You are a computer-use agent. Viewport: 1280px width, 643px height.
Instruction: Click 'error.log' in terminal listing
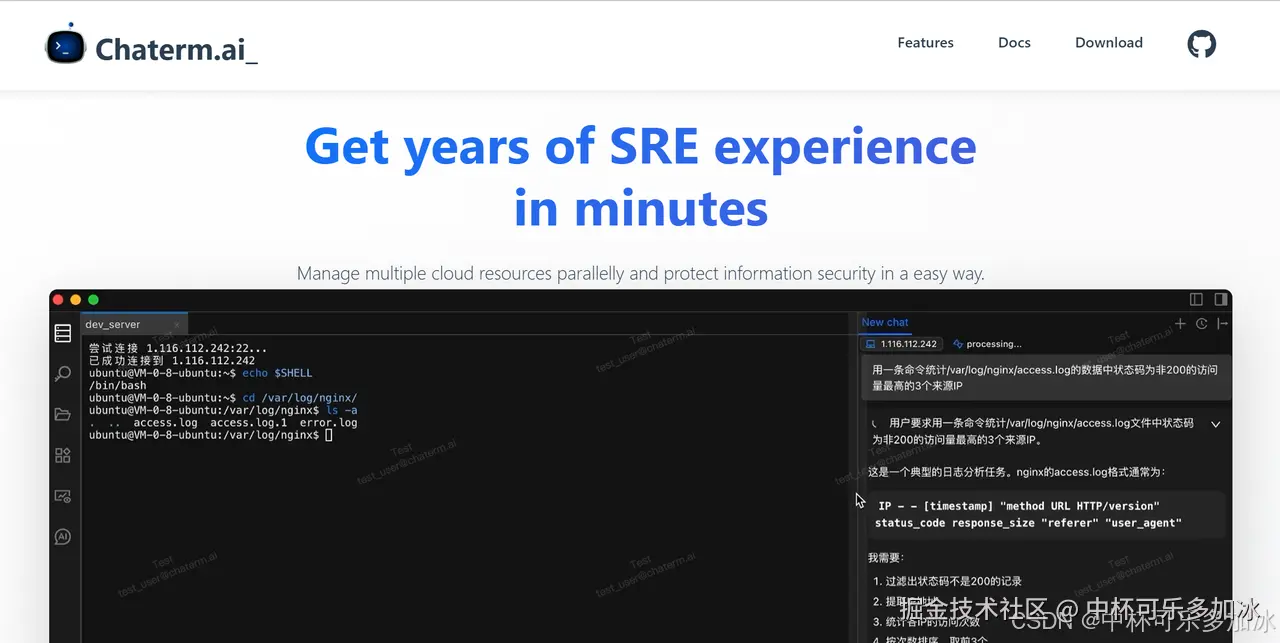pos(328,423)
